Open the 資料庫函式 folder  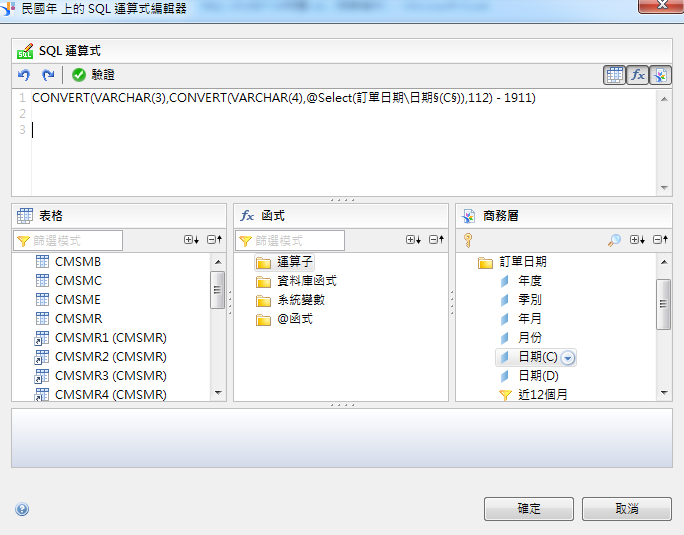(x=296, y=281)
